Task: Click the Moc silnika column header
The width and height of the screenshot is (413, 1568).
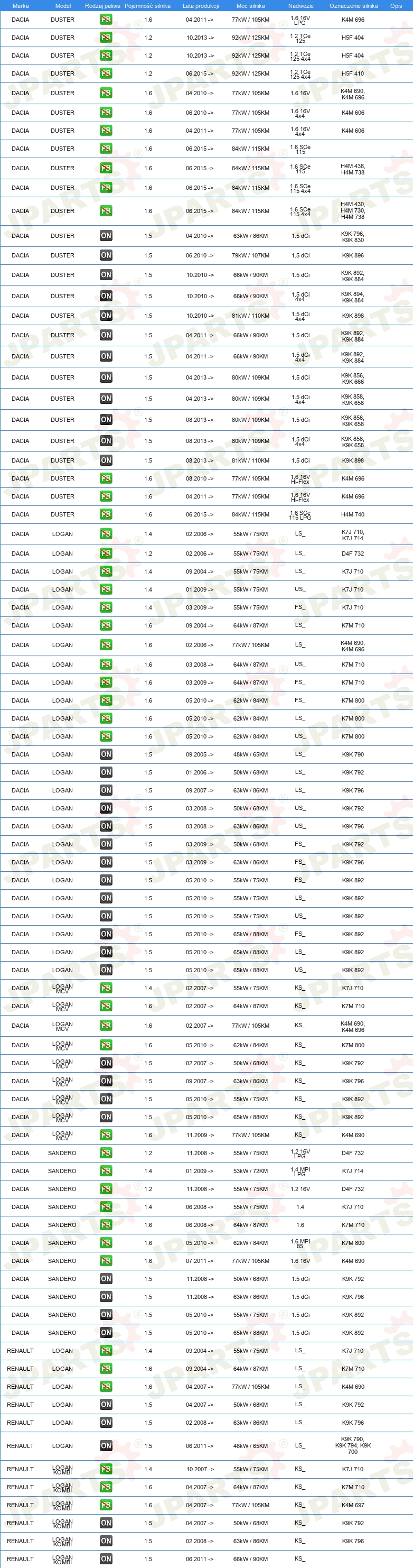Action: click(250, 5)
